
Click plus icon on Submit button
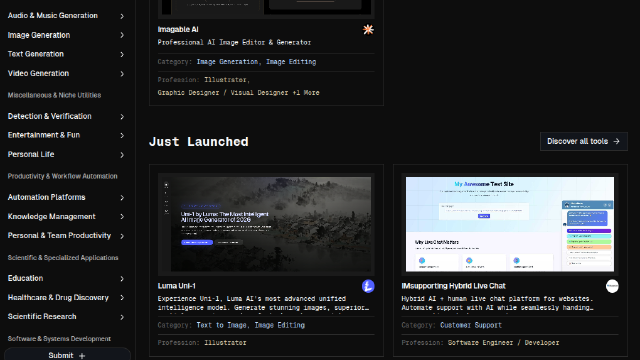pyautogui.click(x=82, y=356)
